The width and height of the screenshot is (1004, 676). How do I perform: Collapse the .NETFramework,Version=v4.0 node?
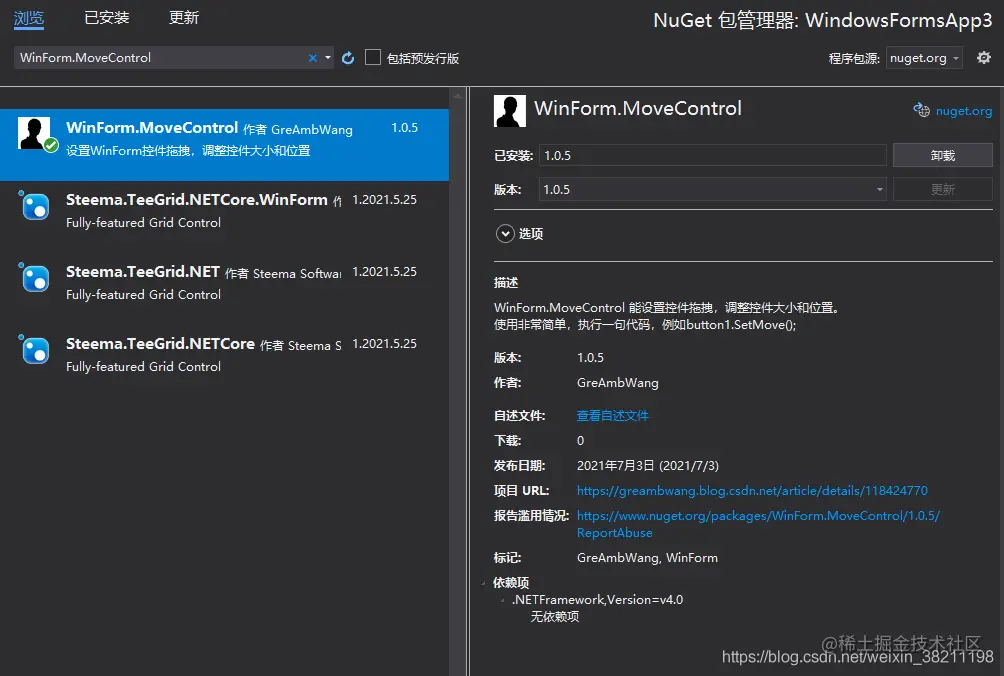pos(503,600)
